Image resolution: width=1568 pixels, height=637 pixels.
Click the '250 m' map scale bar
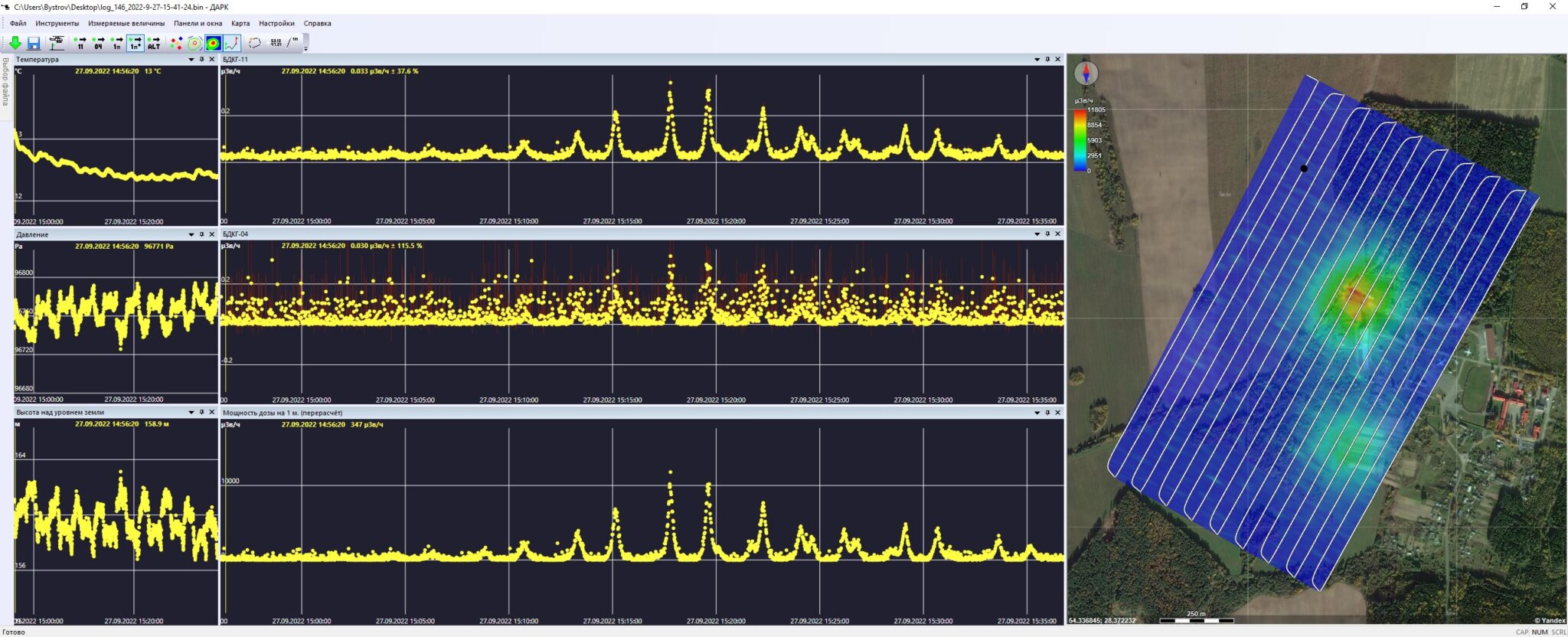pos(1196,617)
